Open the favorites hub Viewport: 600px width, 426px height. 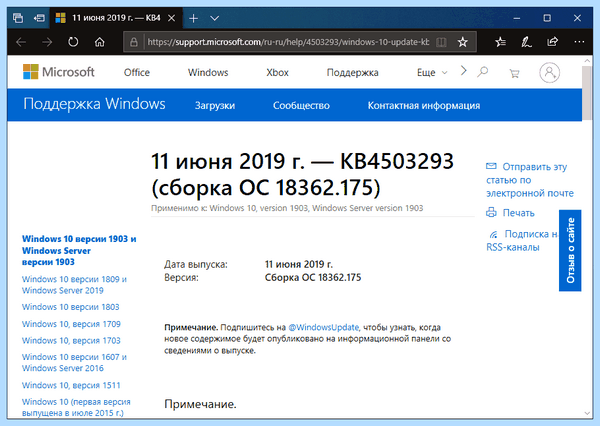(x=500, y=42)
